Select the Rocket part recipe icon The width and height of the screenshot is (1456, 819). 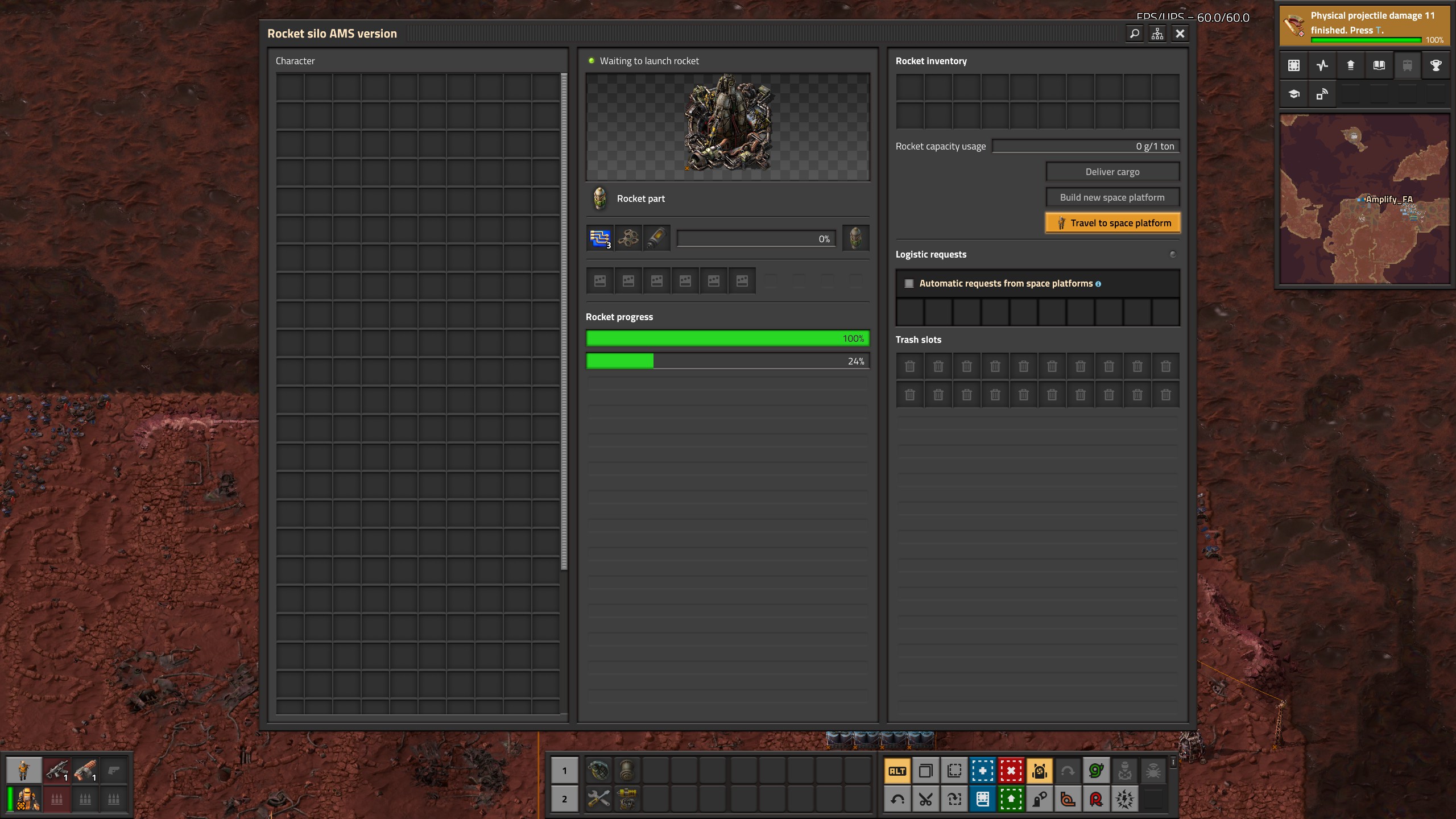tap(599, 198)
